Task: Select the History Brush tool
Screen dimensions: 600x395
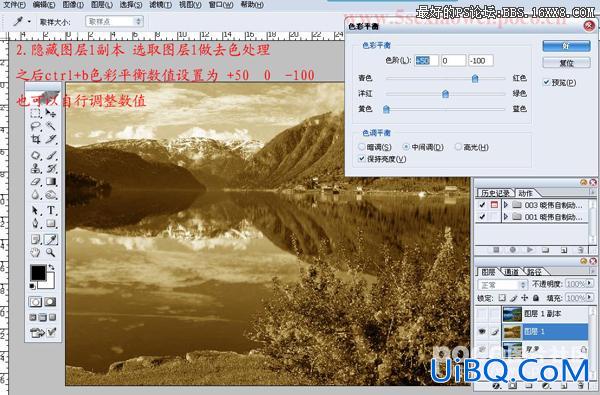Action: click(x=51, y=168)
